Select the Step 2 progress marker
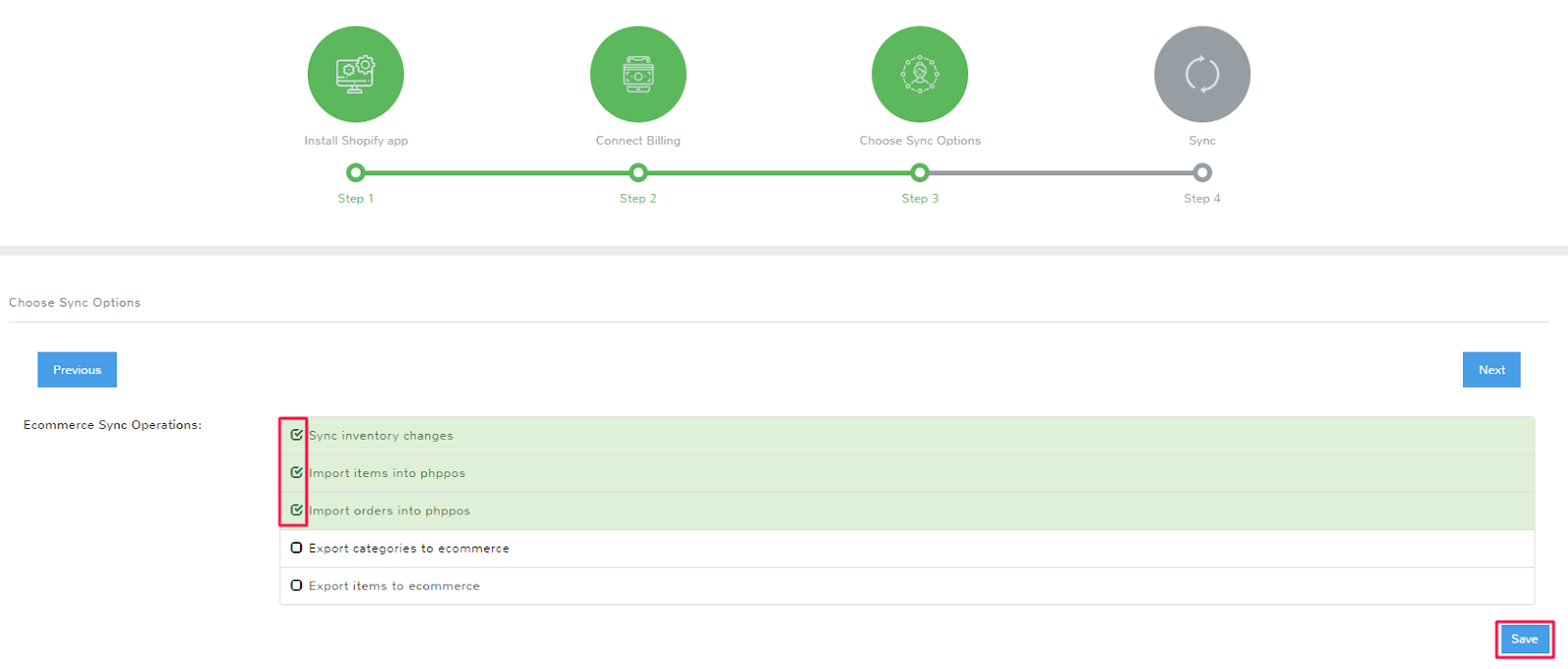Image resolution: width=1568 pixels, height=669 pixels. (638, 173)
